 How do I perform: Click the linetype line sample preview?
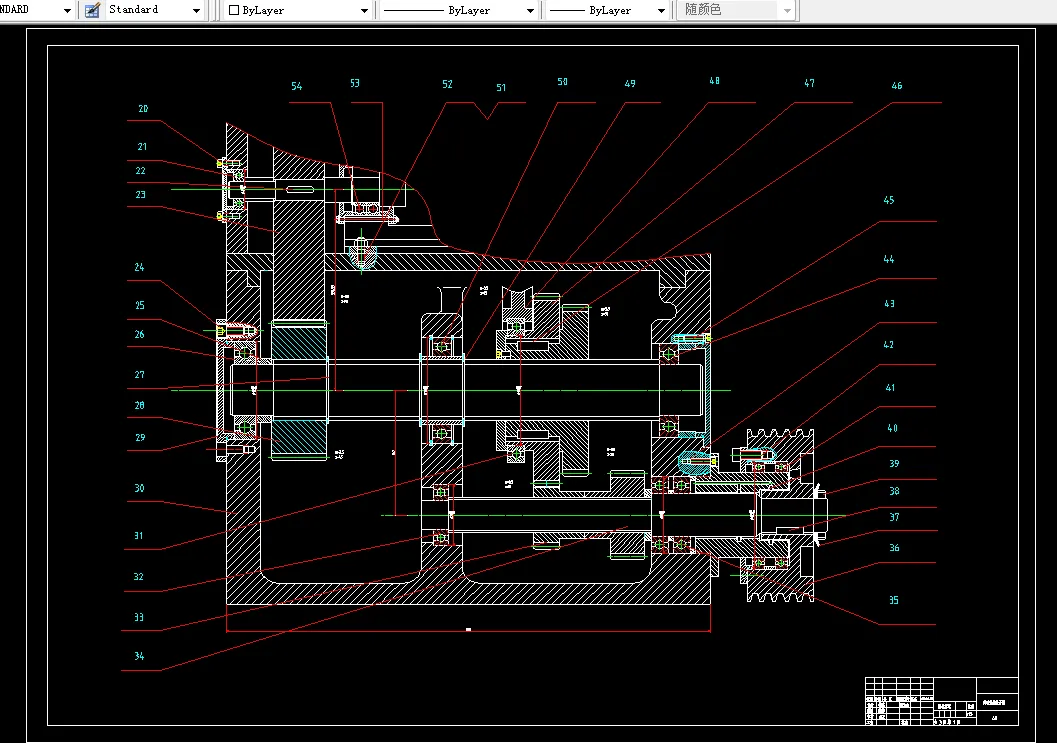(413, 10)
